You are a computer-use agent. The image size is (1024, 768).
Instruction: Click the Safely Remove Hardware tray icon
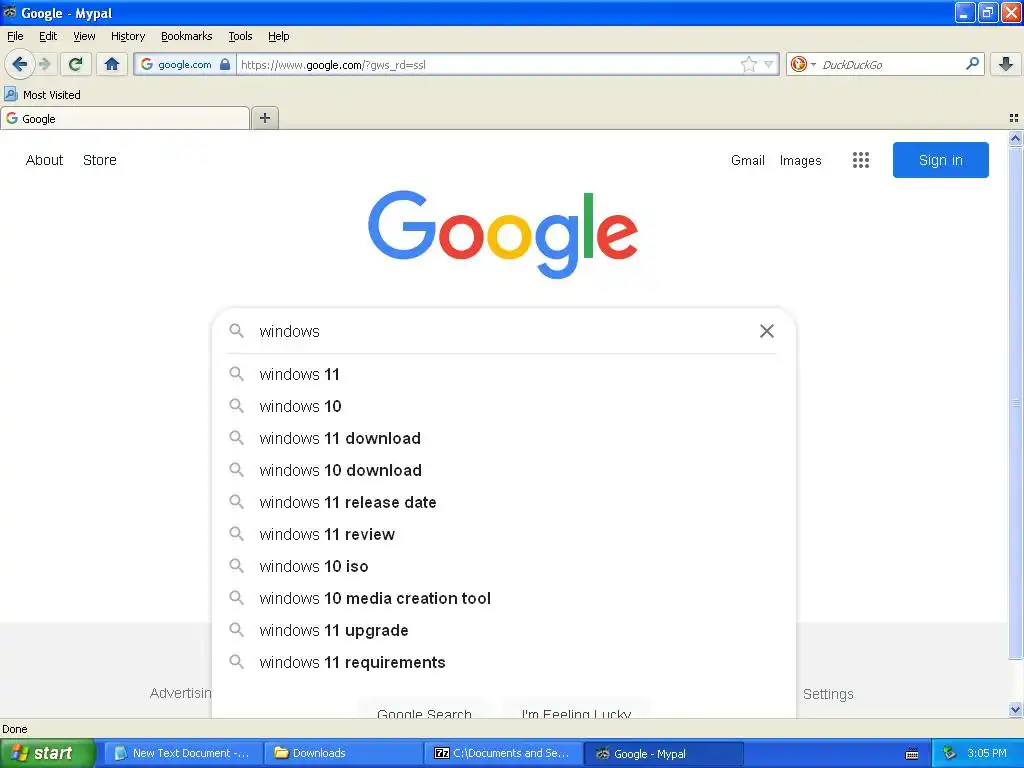pyautogui.click(x=949, y=753)
